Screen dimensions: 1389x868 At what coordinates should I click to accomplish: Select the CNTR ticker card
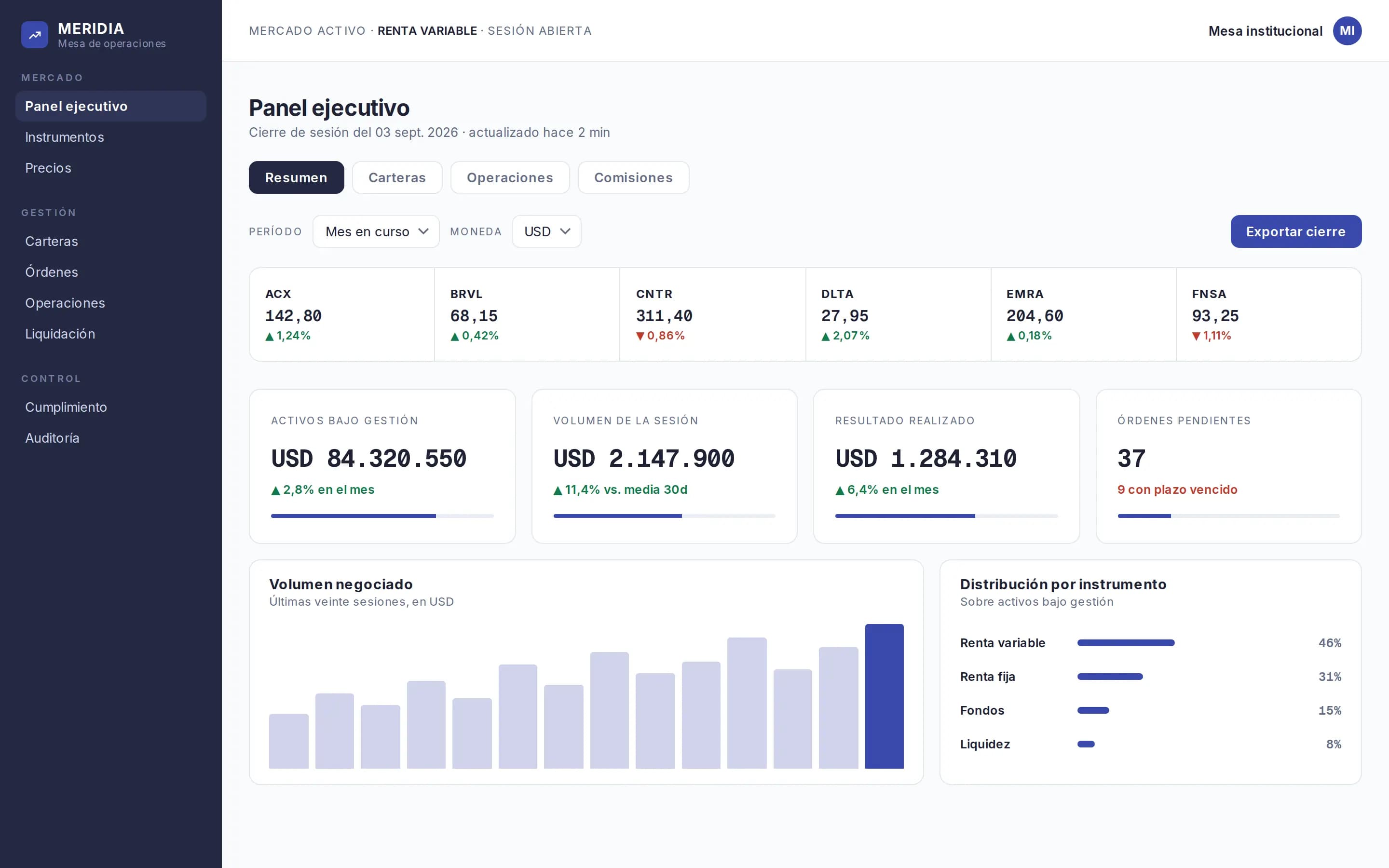coord(713,314)
